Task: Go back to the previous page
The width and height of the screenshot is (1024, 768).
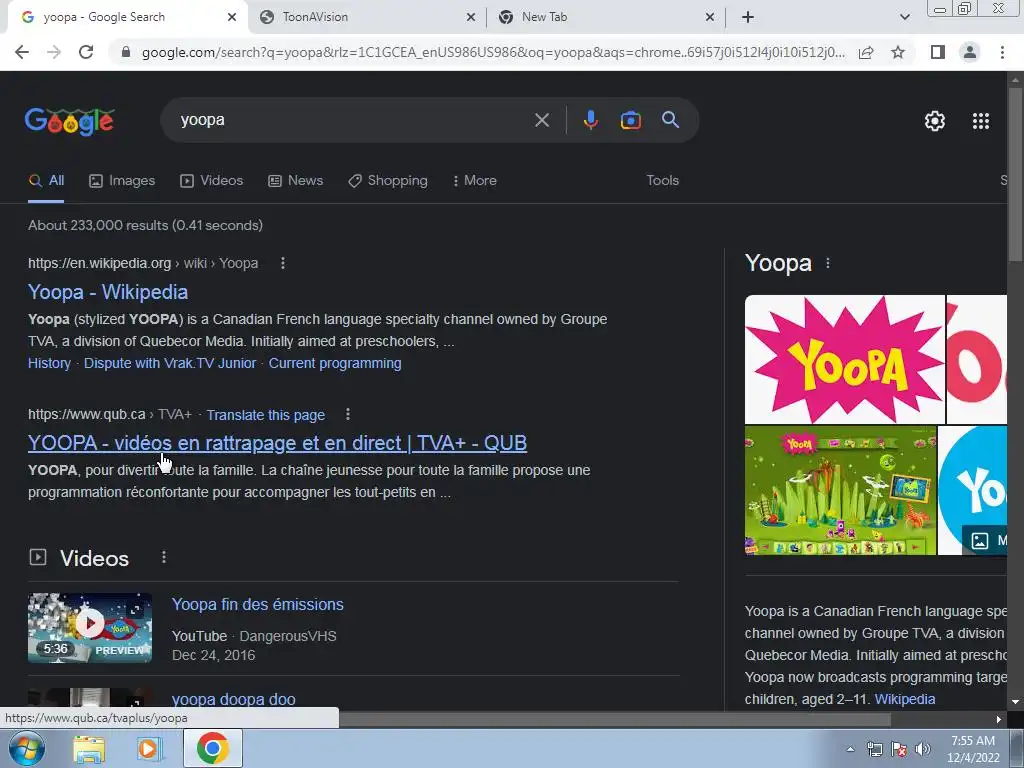Action: point(22,52)
